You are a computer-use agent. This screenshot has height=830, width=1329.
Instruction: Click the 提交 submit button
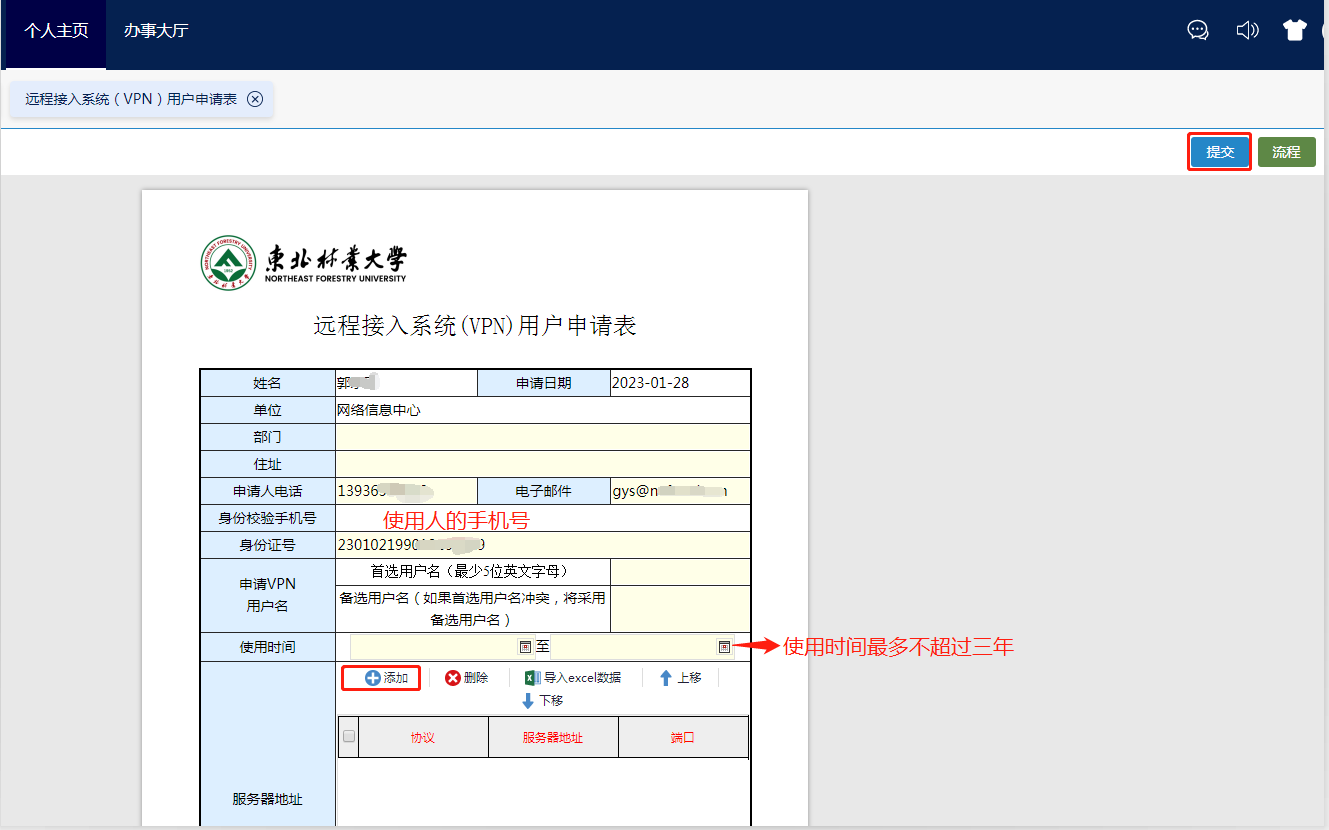coord(1220,152)
